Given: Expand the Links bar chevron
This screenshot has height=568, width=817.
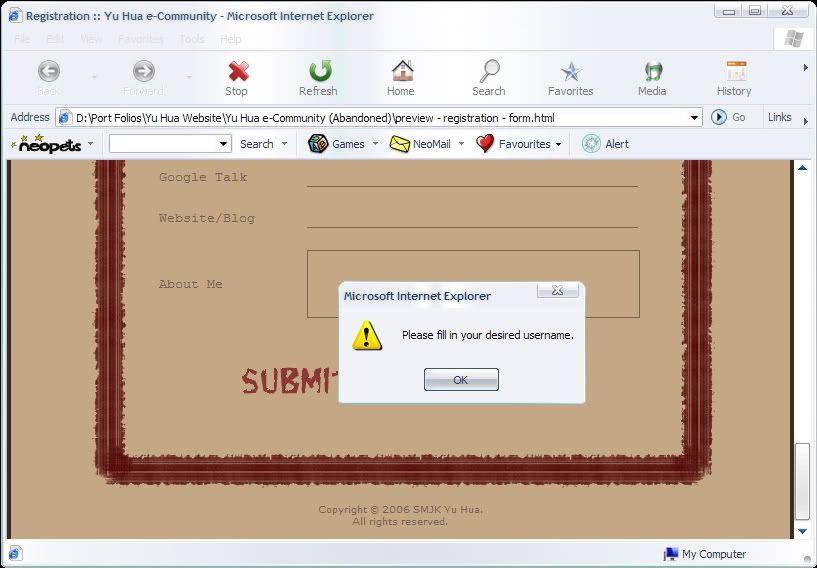Looking at the screenshot, I should pyautogui.click(x=806, y=121).
